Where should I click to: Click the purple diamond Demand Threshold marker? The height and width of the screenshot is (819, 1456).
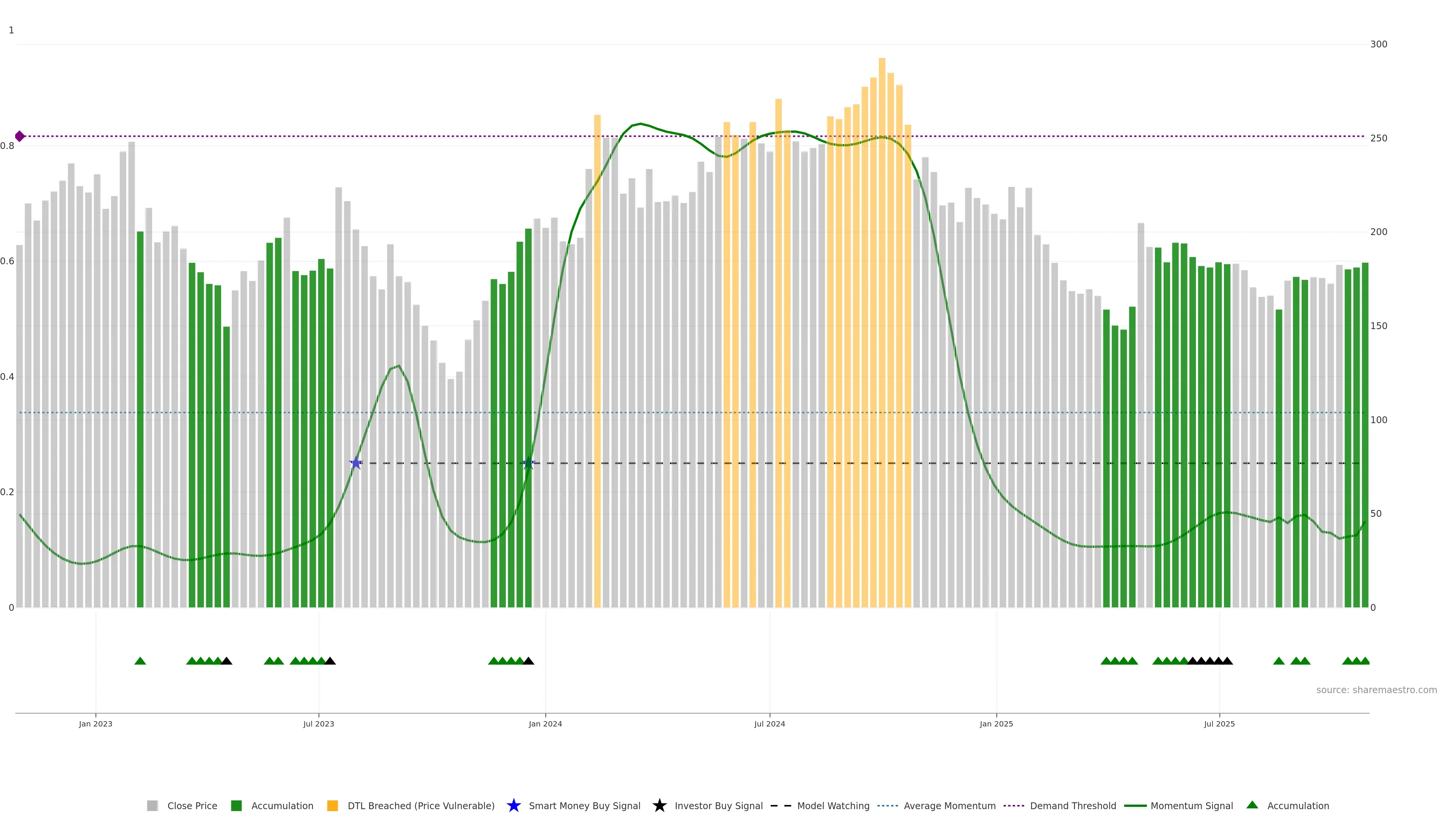point(20,136)
